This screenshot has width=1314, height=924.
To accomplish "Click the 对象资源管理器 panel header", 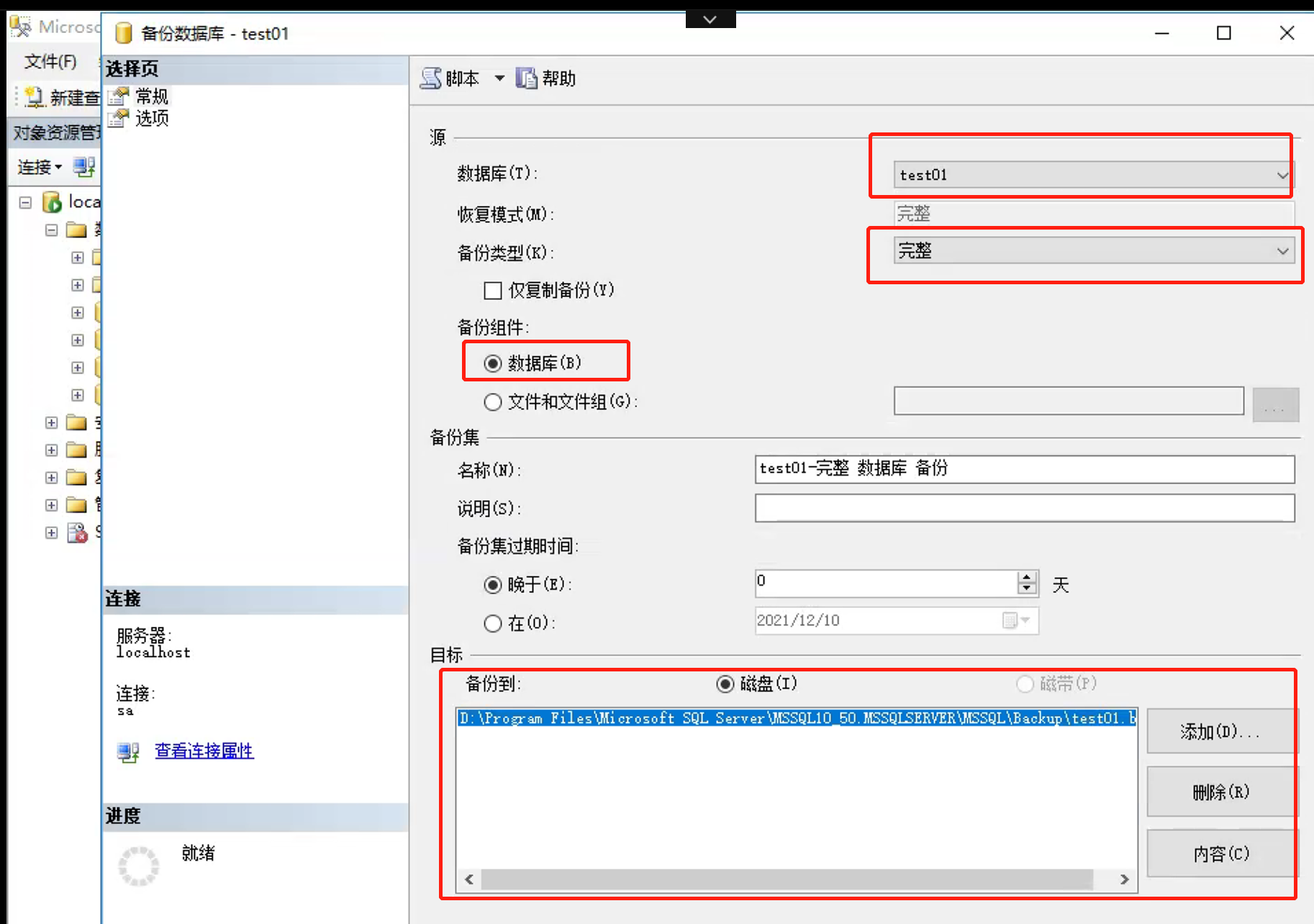I will point(56,132).
